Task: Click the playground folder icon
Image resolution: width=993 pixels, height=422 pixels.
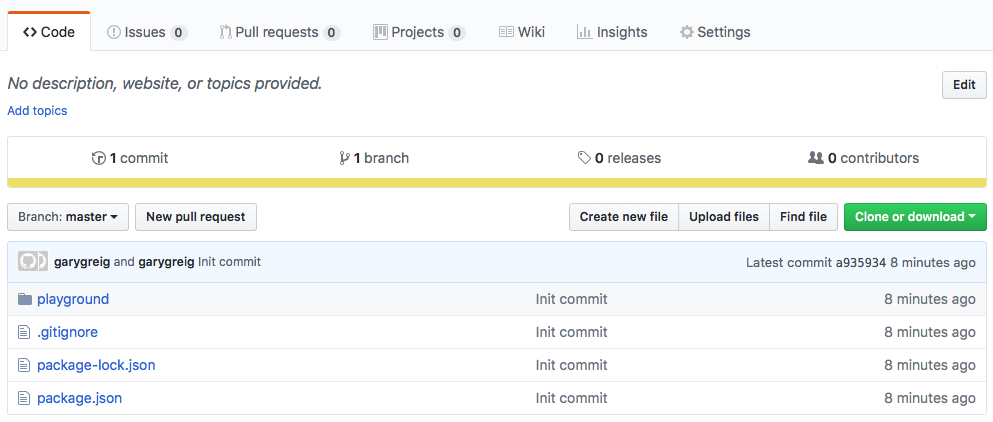Action: point(25,299)
